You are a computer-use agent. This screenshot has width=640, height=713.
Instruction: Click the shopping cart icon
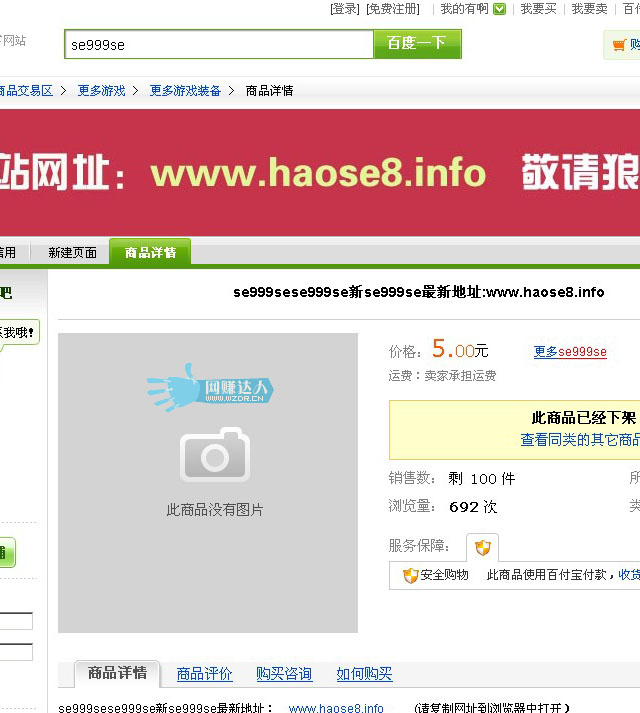click(619, 45)
